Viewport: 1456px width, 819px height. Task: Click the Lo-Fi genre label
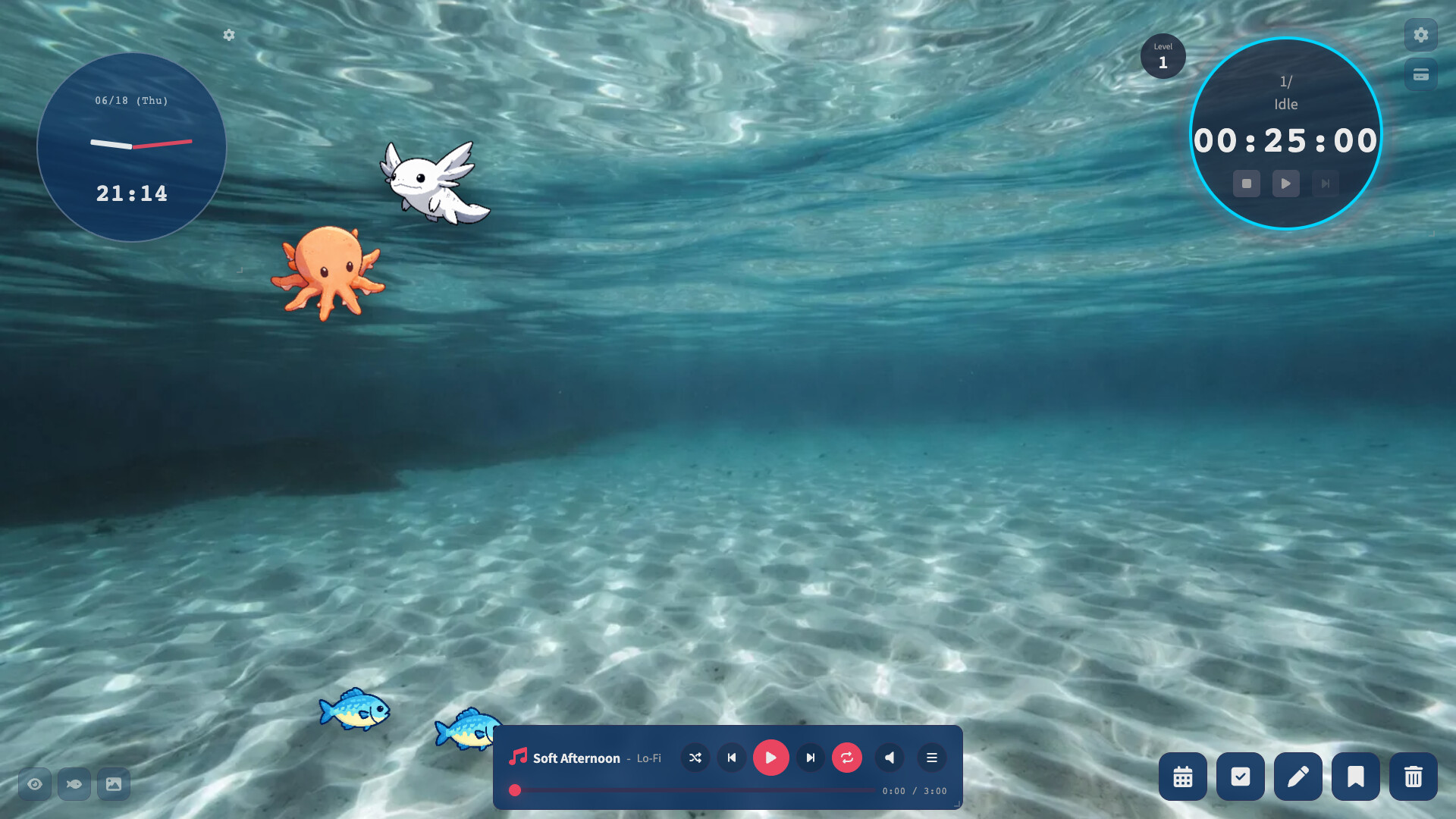[649, 758]
